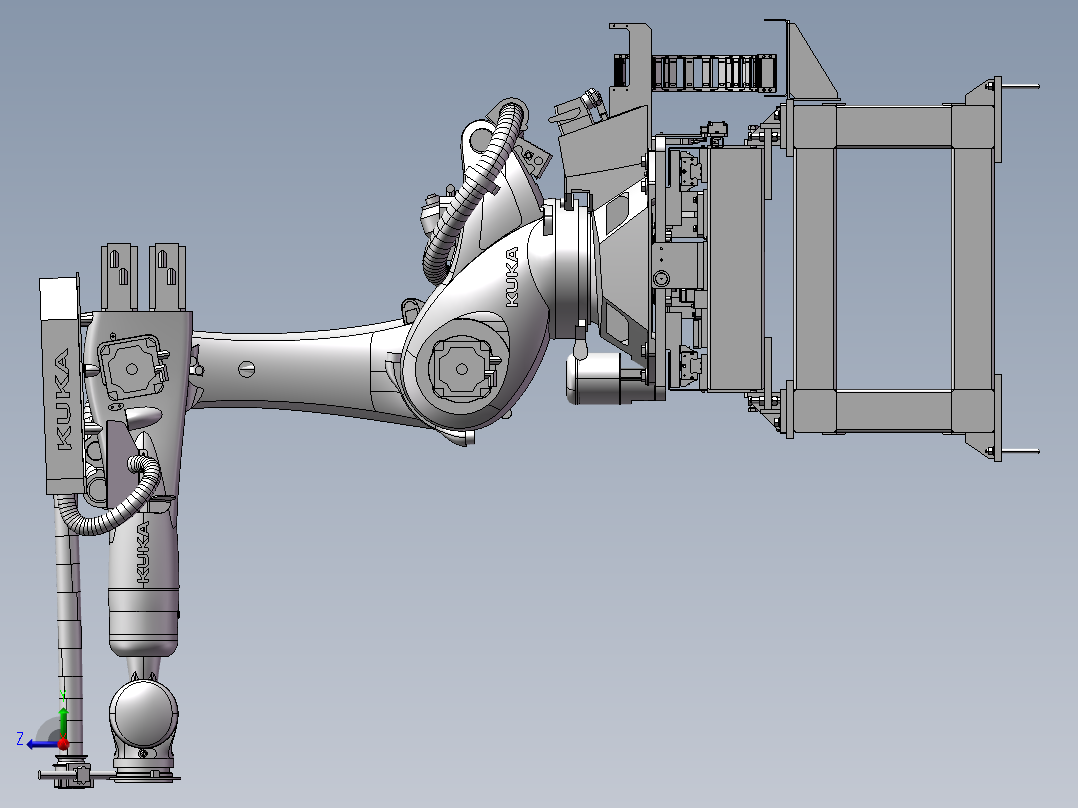Screen dimensions: 1078x808
Task: Select the slotted screw head on the forearm
Action: [x=247, y=369]
